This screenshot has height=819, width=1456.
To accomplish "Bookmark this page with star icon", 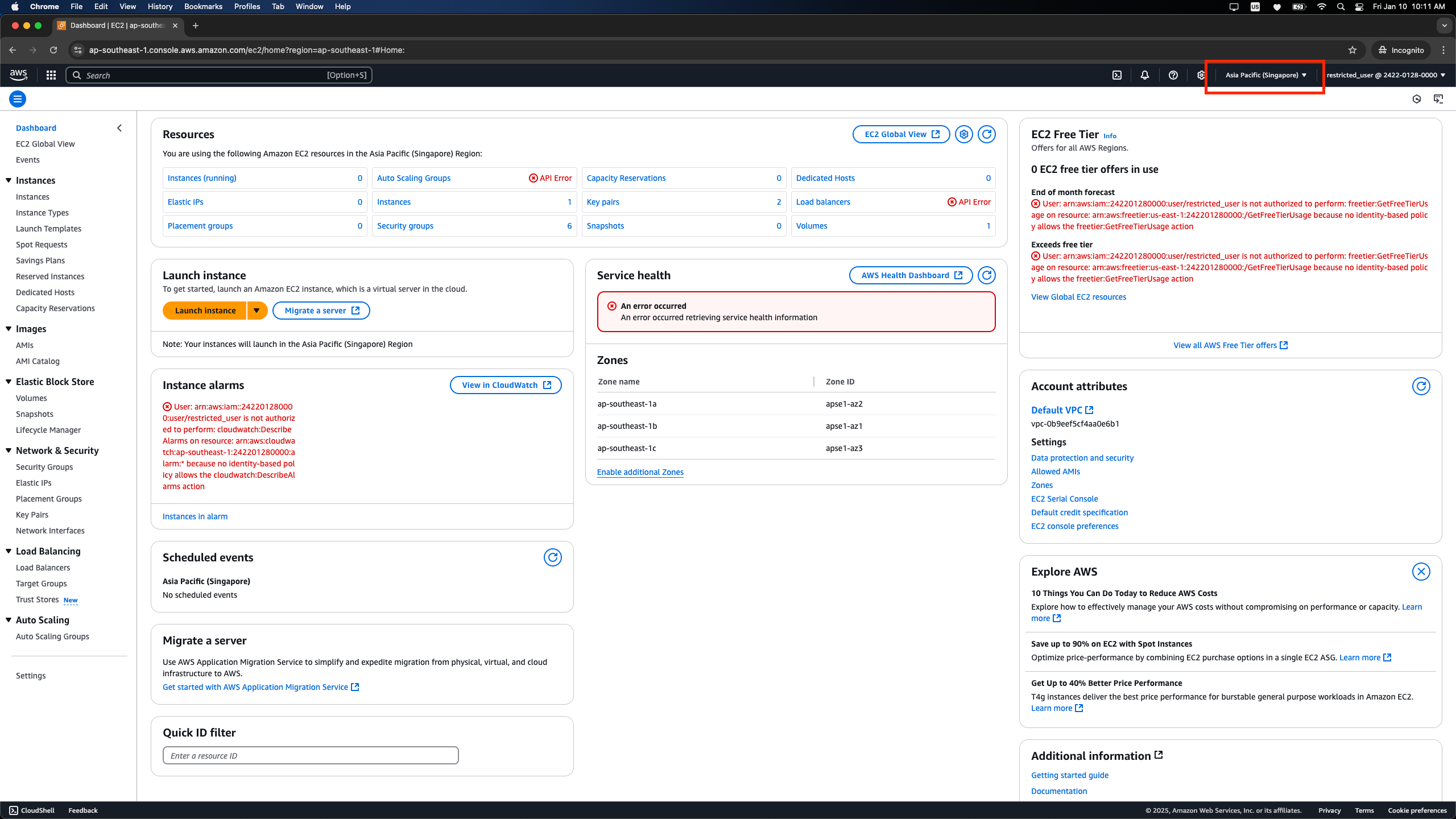I will (1352, 50).
